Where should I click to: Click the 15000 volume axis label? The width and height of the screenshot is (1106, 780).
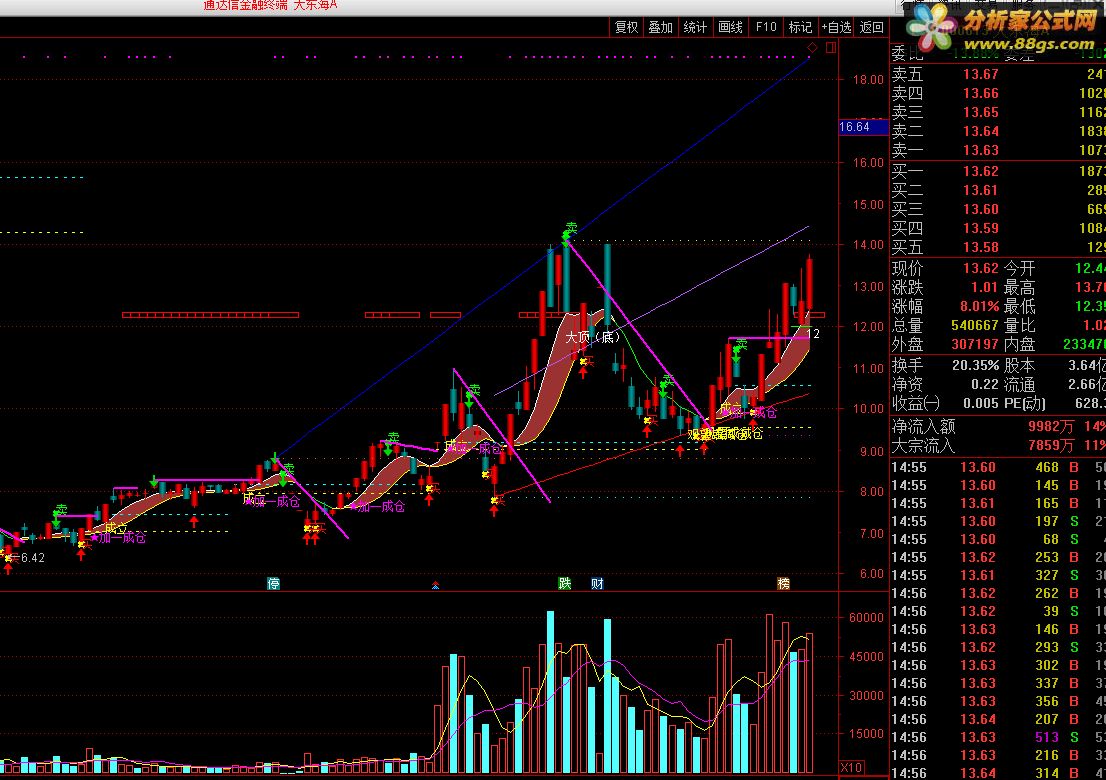[x=865, y=733]
